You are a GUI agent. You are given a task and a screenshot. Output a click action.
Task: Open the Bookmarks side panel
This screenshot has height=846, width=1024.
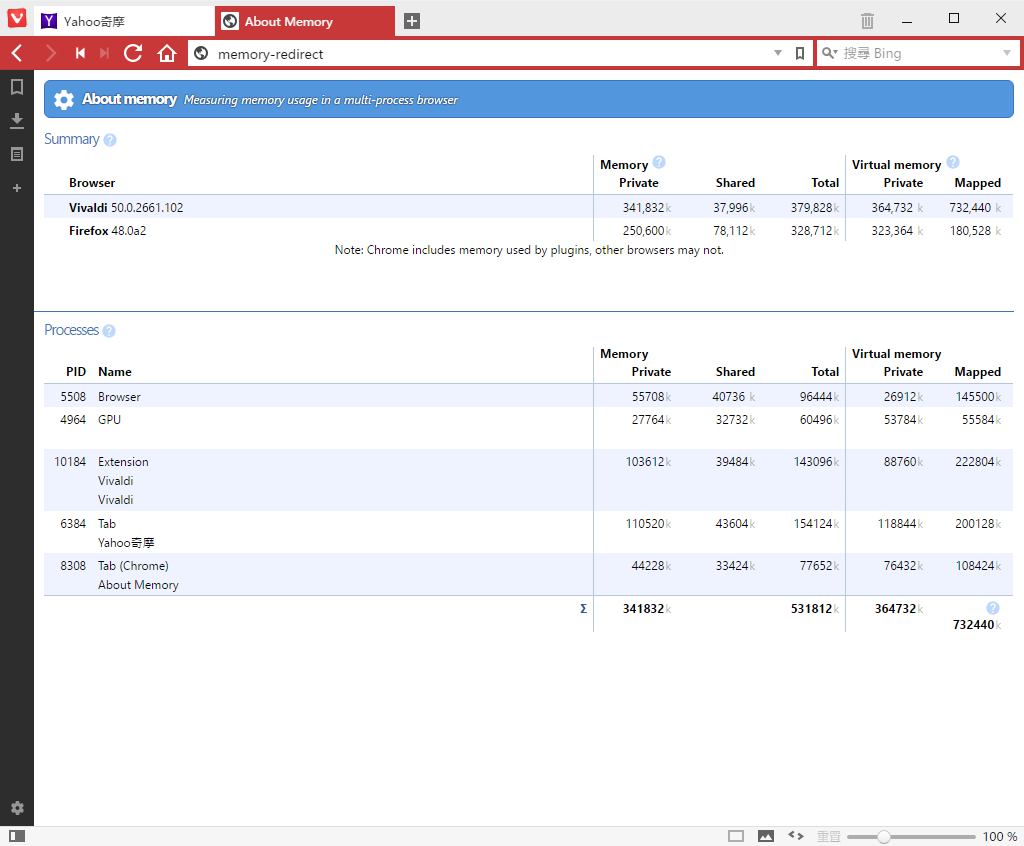click(x=16, y=88)
